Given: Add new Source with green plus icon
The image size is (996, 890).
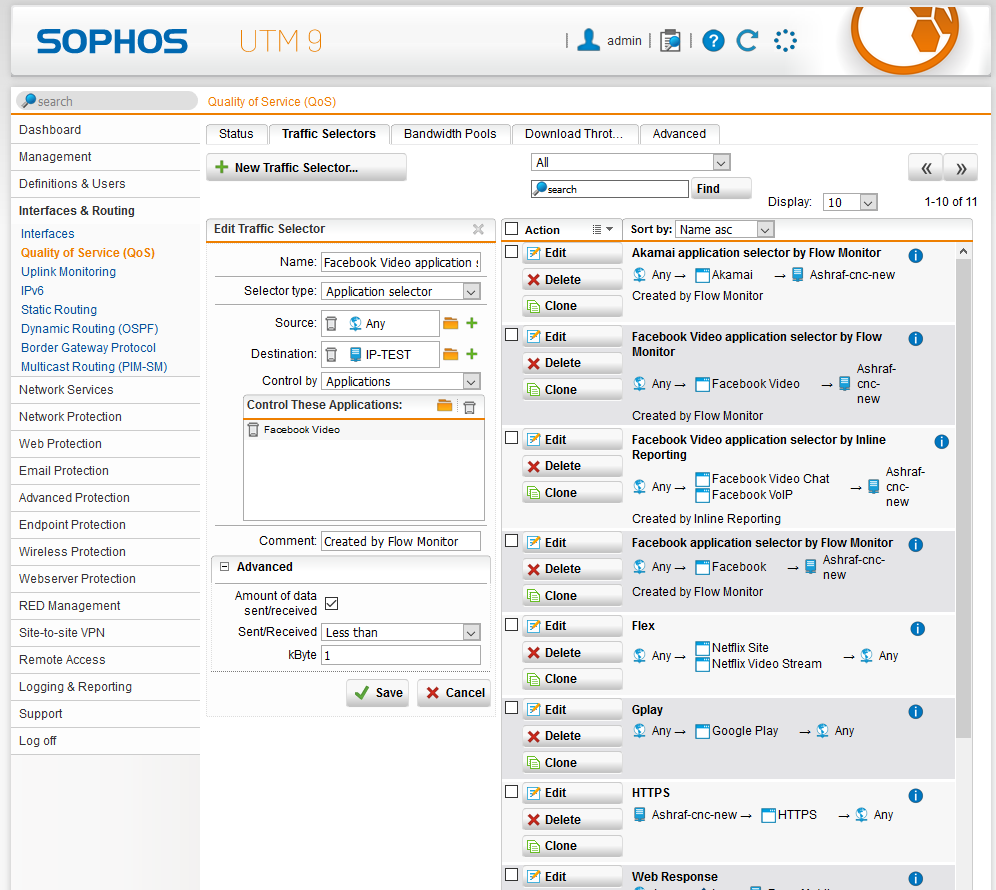Looking at the screenshot, I should pos(471,323).
